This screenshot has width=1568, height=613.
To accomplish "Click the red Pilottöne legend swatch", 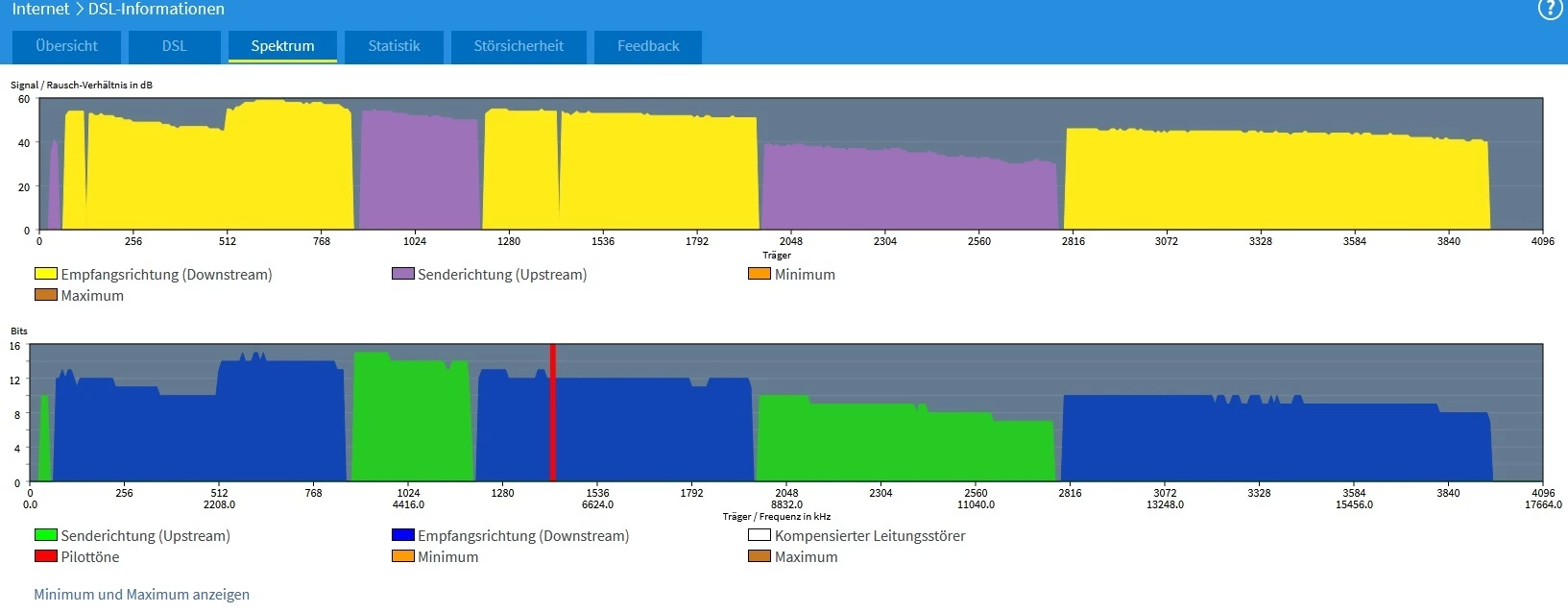I will pos(46,556).
